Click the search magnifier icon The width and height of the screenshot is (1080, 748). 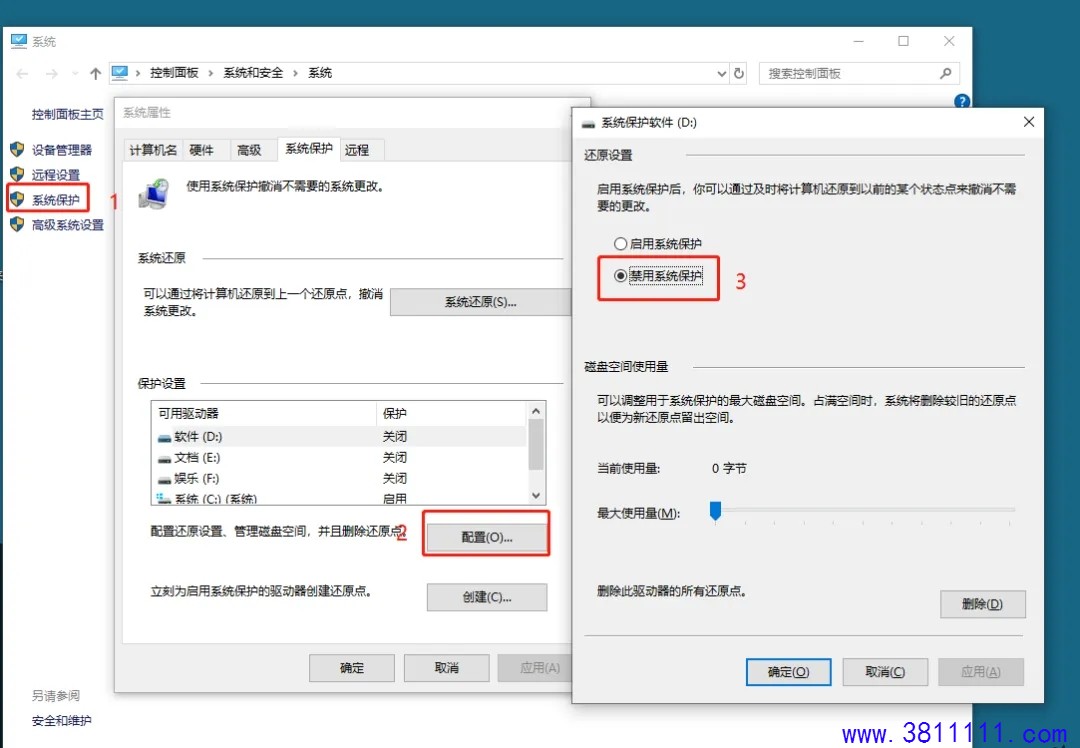946,73
